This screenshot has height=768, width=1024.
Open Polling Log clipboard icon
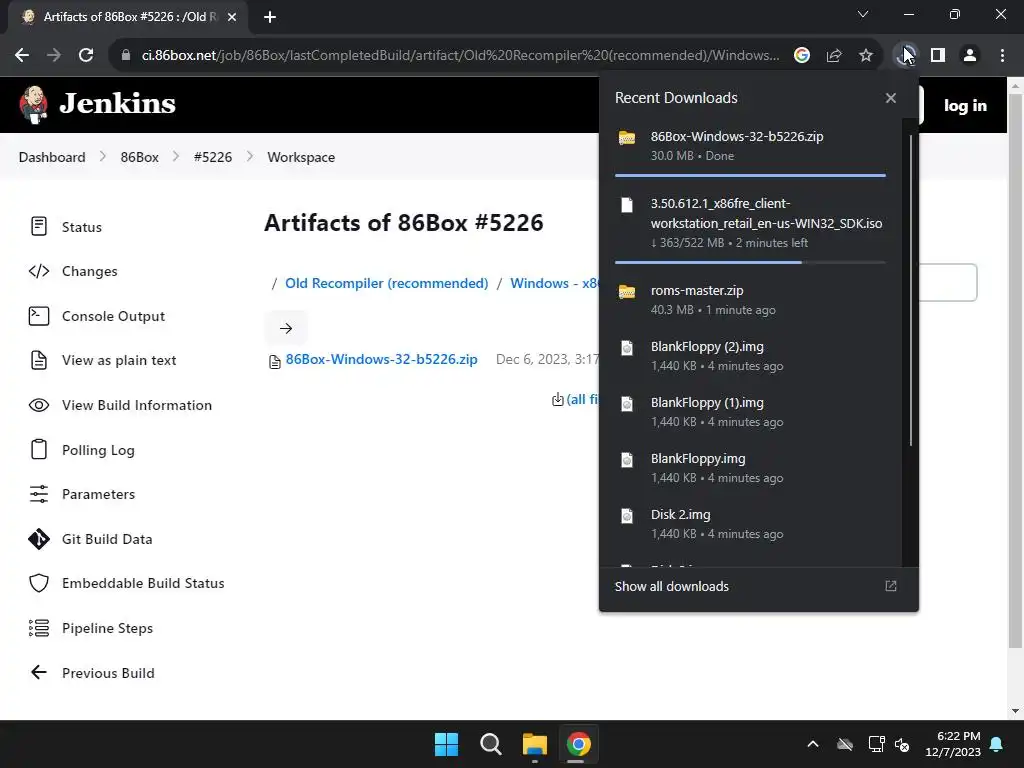pyautogui.click(x=39, y=449)
